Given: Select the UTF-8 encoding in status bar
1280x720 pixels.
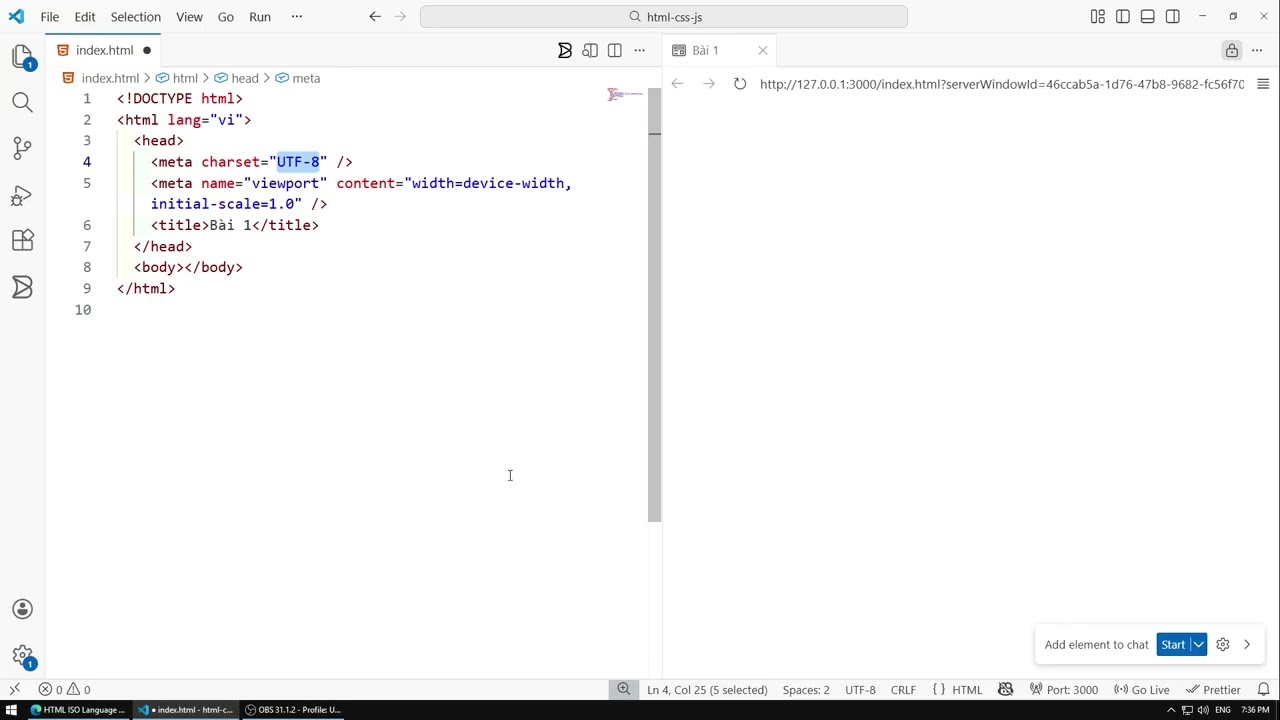Looking at the screenshot, I should click(860, 689).
